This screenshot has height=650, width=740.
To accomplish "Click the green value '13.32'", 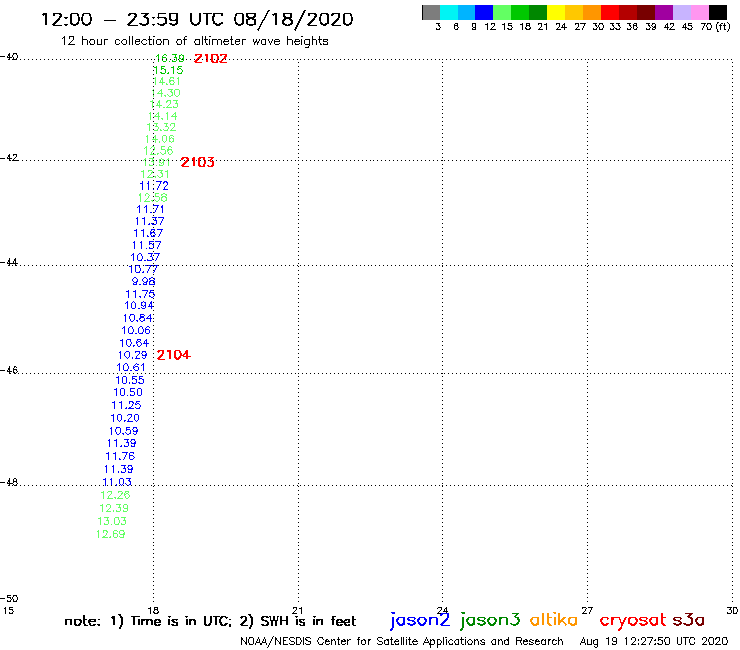I will tap(161, 127).
